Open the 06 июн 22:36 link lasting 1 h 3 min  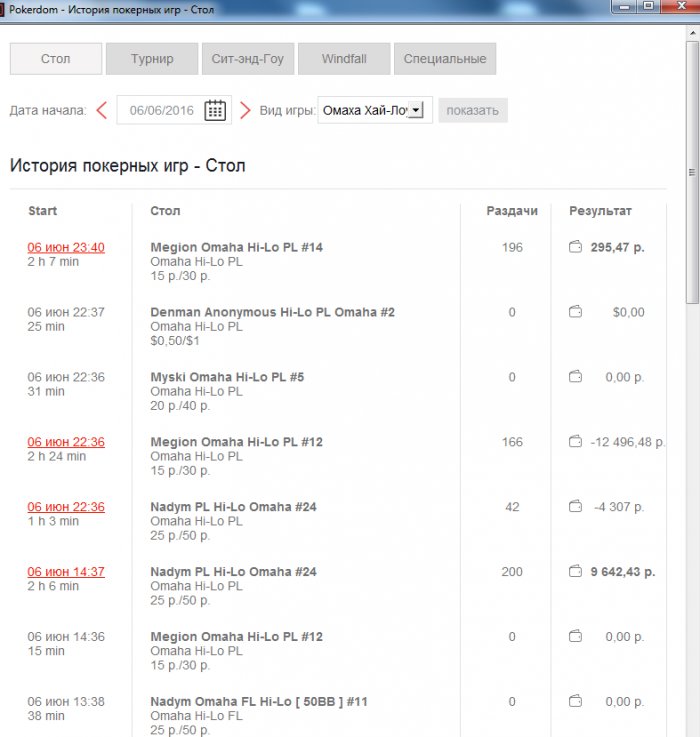coord(66,507)
